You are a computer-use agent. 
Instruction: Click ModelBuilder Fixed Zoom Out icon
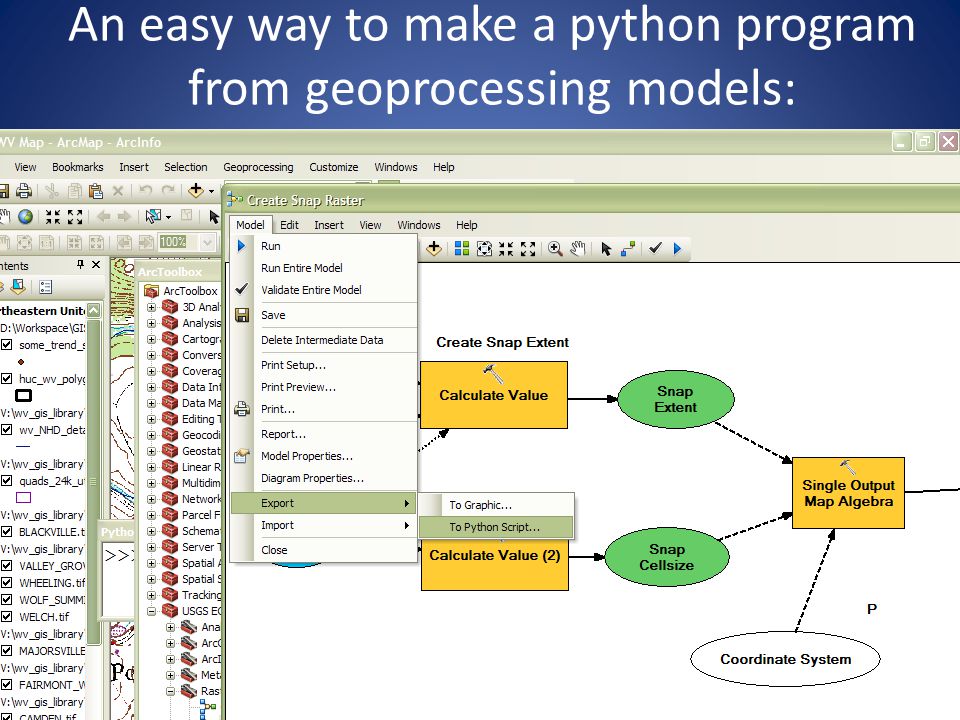pos(528,248)
